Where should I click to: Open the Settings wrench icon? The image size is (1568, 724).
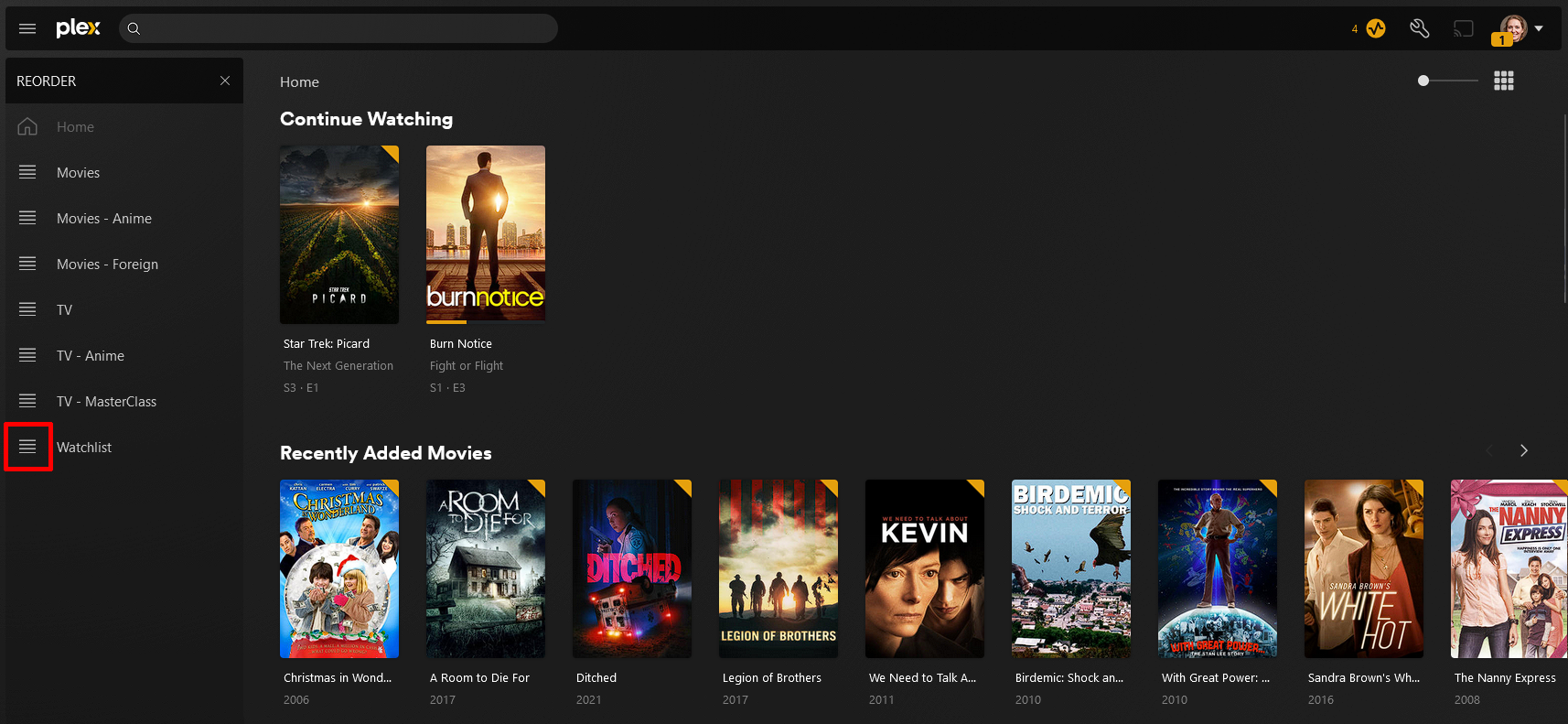pos(1419,28)
